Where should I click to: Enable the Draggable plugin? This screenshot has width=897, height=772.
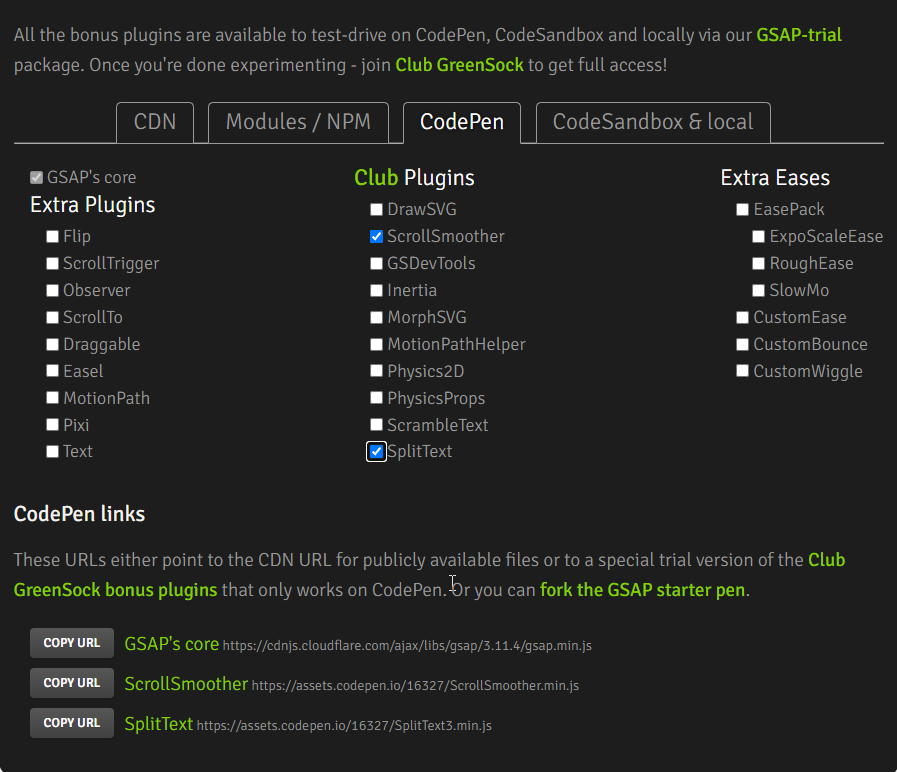[x=53, y=344]
